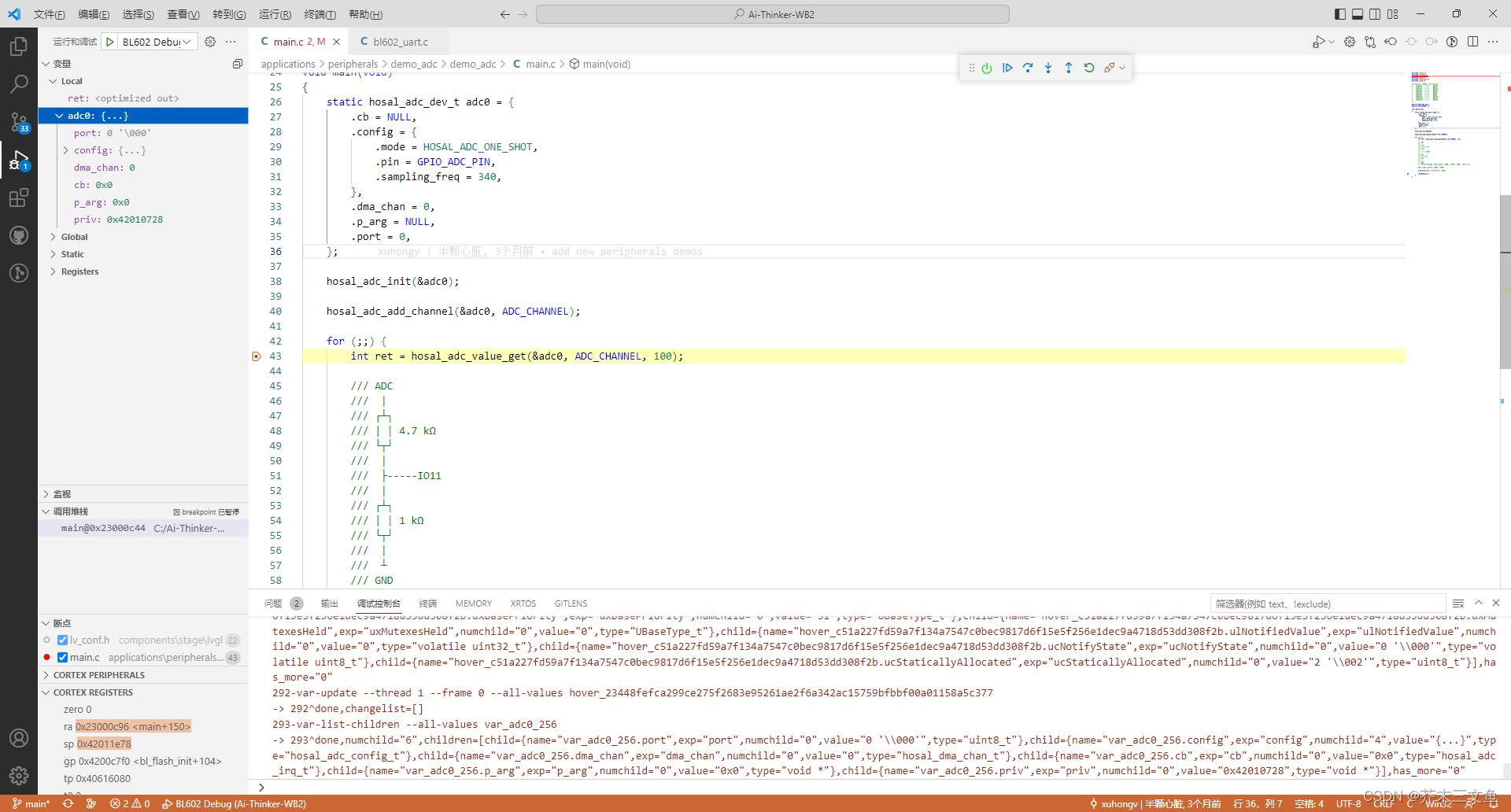
Task: Split the editor to the right
Action: coord(1472,42)
